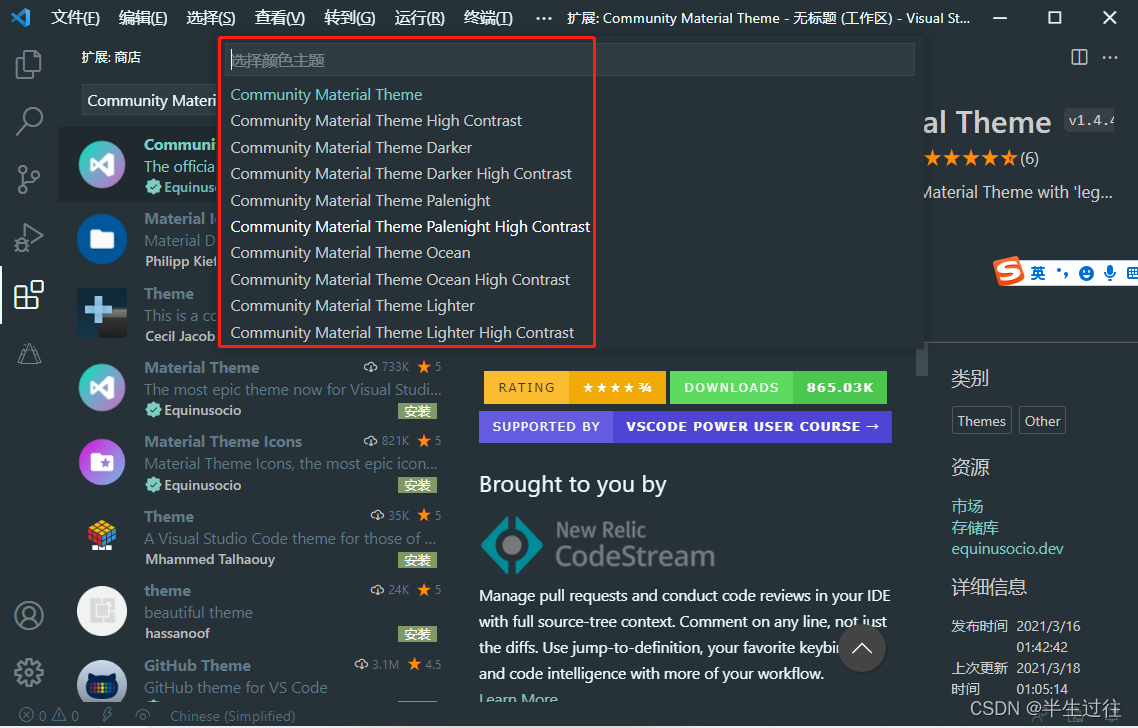Open the 转到(G) menu
The height and width of the screenshot is (728, 1138).
click(x=349, y=18)
